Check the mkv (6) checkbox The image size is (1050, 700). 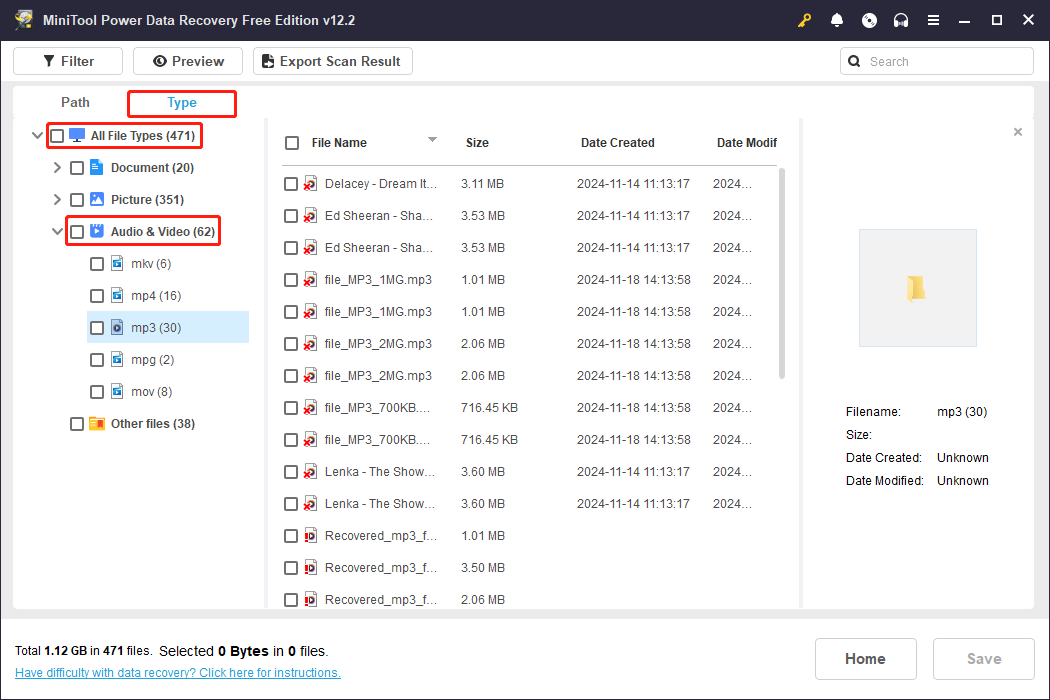(x=97, y=264)
